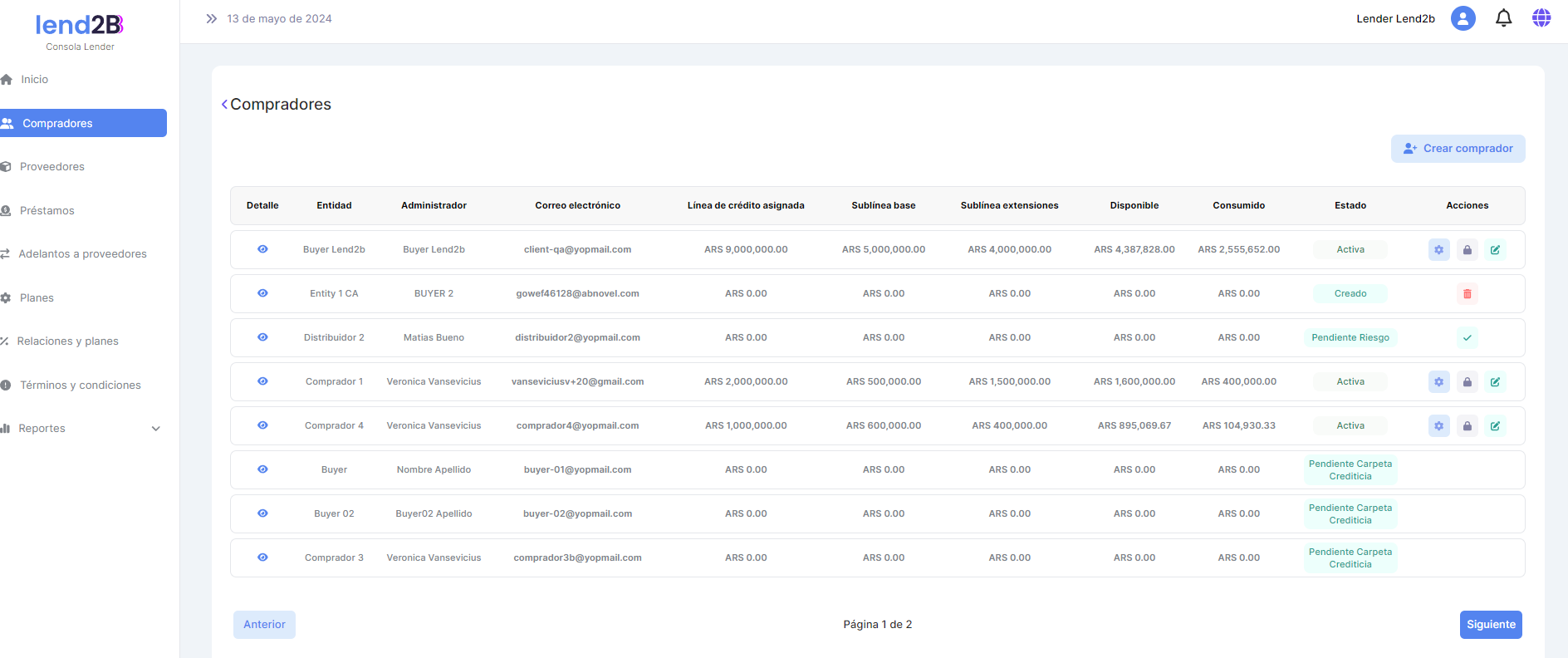The width and height of the screenshot is (1568, 658).
Task: Open the notifications bell icon
Action: tap(1503, 18)
